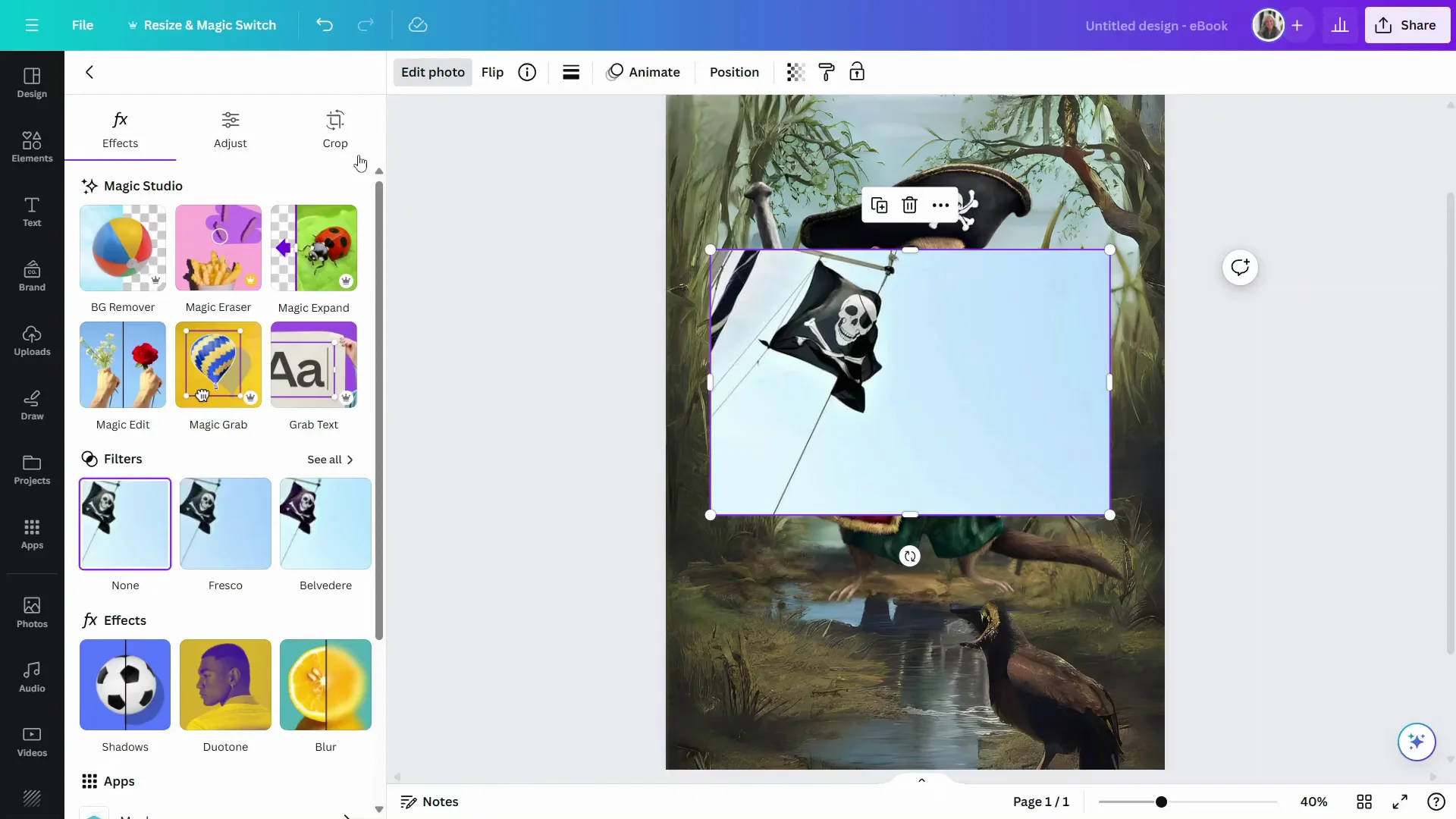Open the Elements panel in the sidebar
1456x819 pixels.
click(31, 146)
